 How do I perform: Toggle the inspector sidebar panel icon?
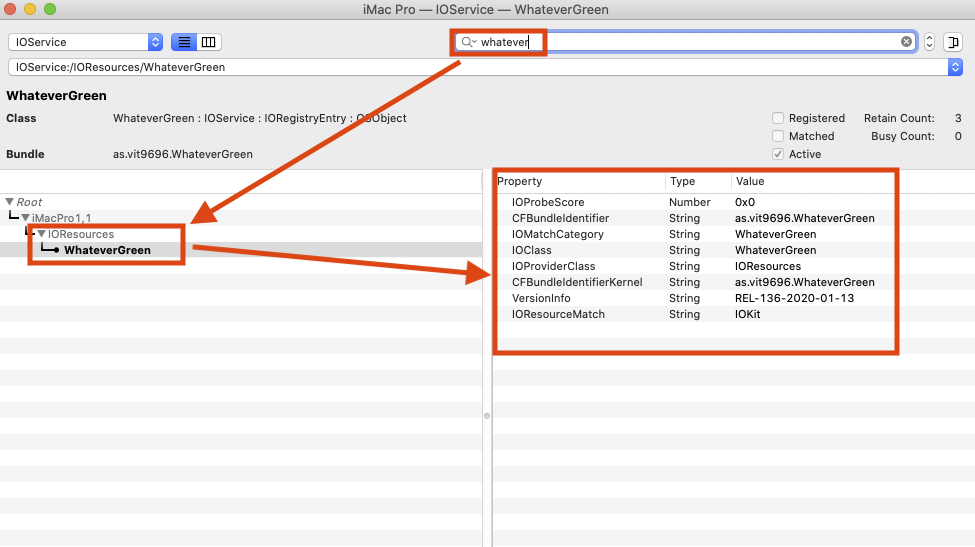[953, 42]
